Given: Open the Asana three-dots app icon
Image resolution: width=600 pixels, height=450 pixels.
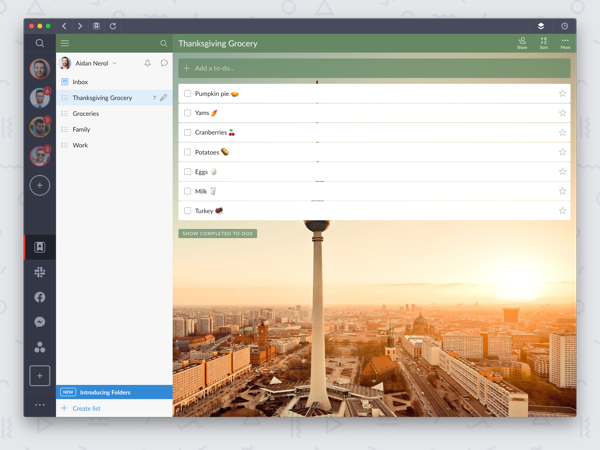Looking at the screenshot, I should pos(40,347).
